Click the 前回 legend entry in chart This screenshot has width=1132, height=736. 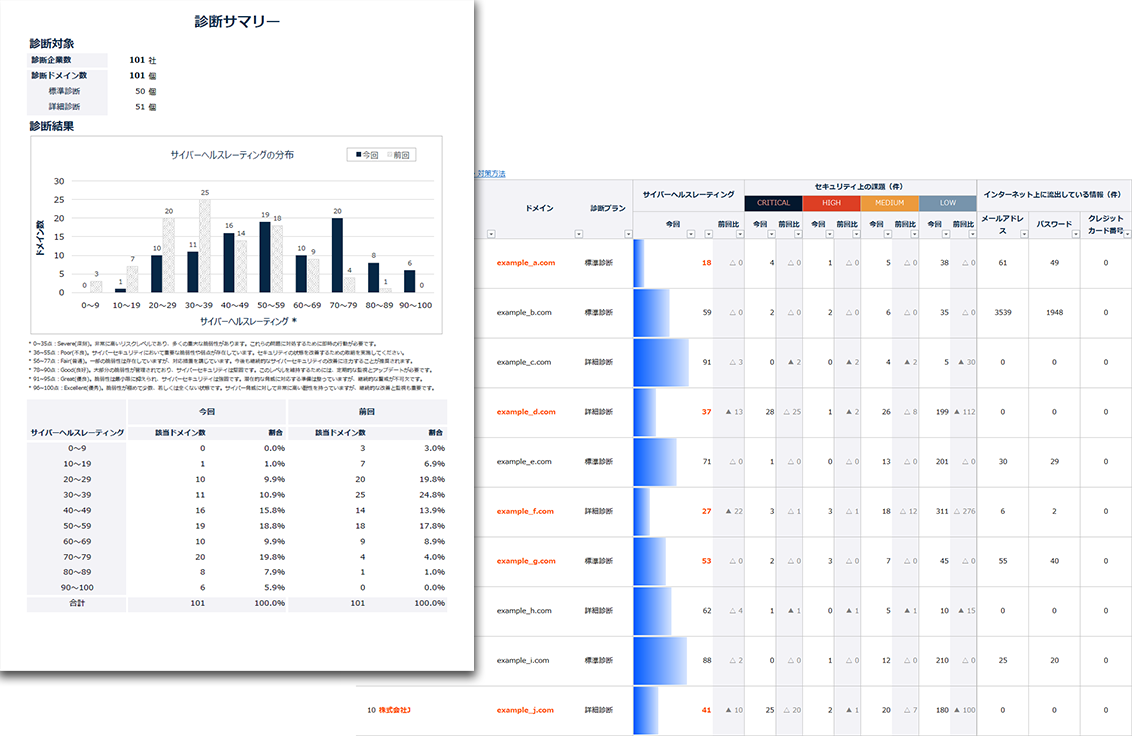(398, 155)
